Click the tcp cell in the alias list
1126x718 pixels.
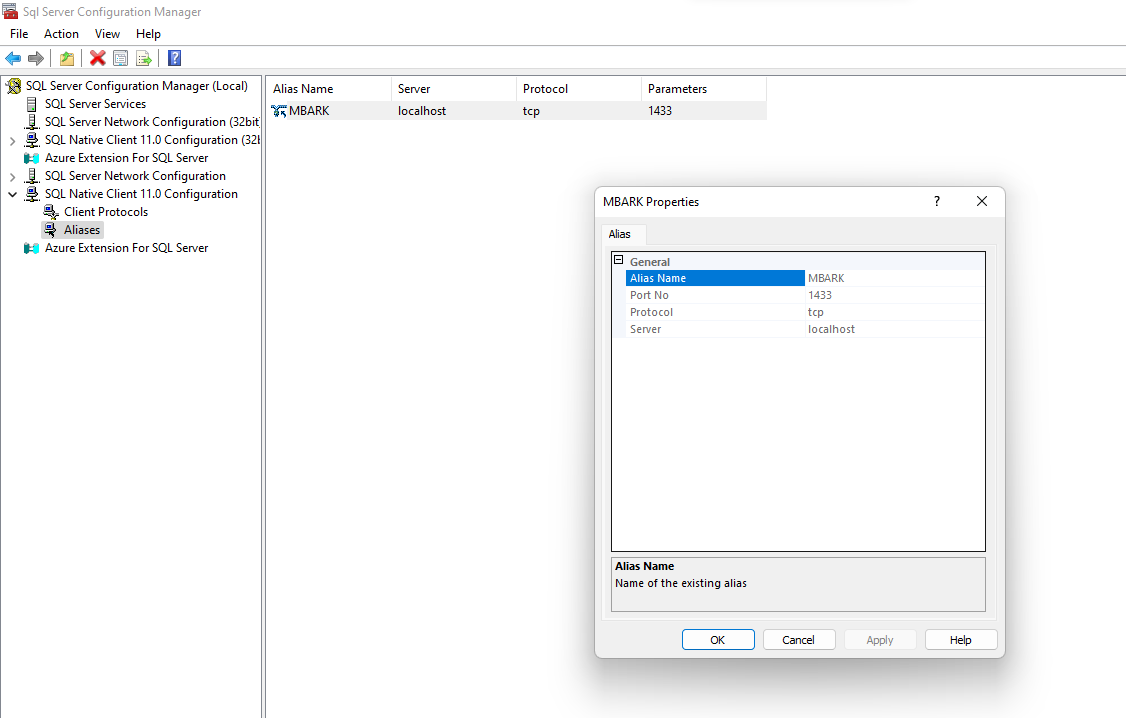click(x=531, y=111)
